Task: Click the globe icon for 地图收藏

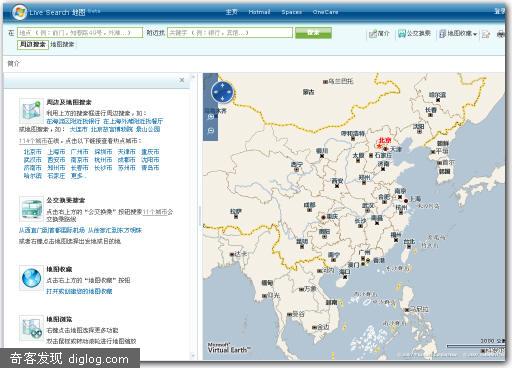Action: [31, 278]
